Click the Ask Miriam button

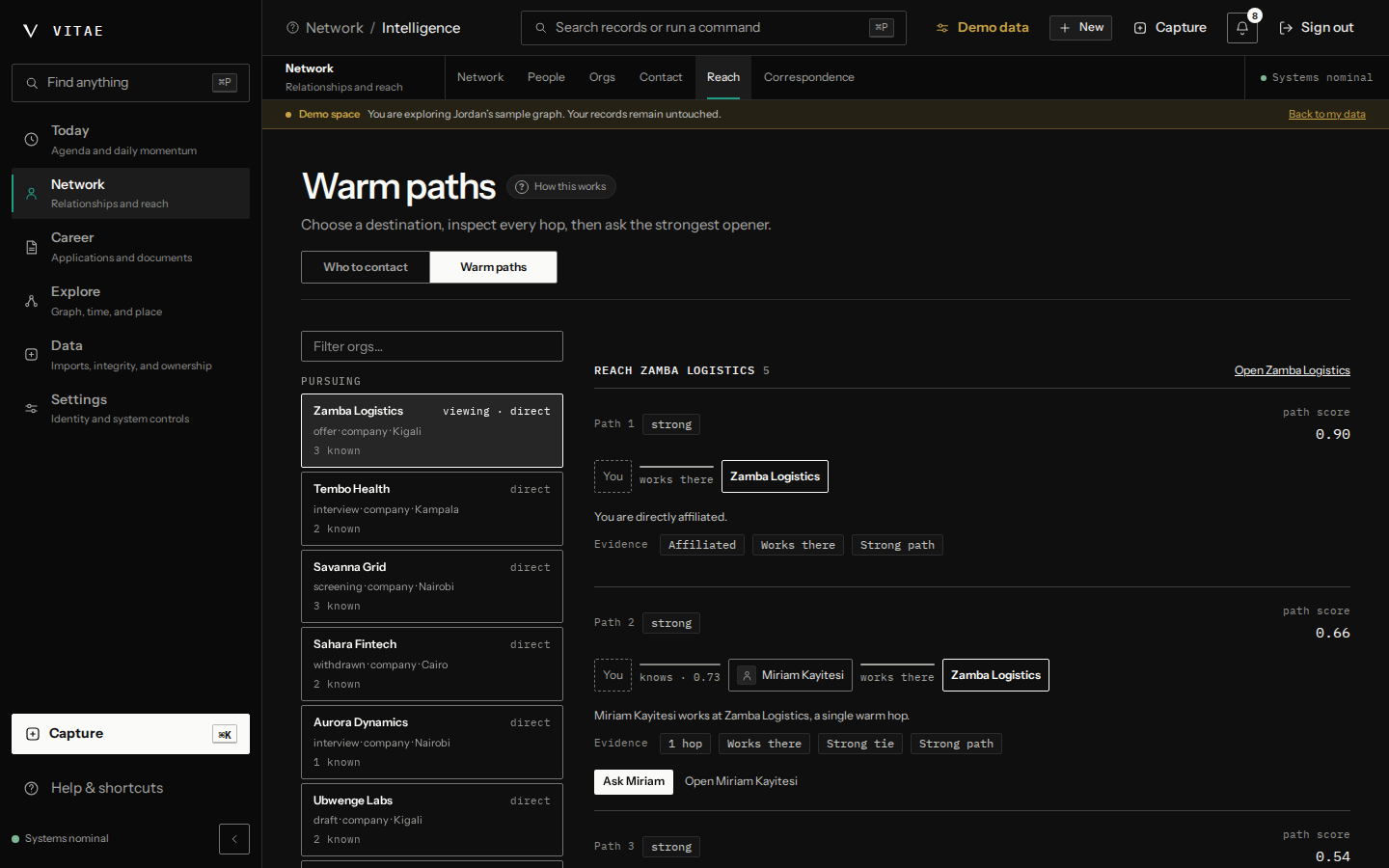click(634, 781)
